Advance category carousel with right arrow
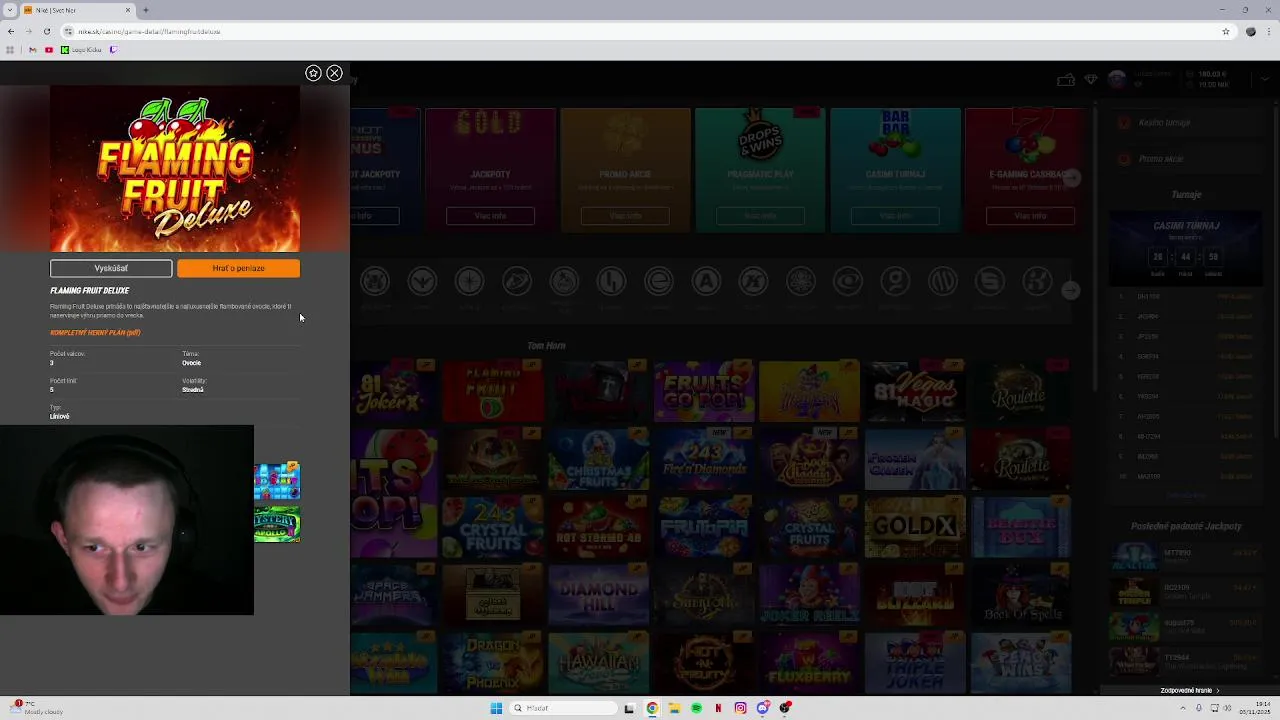Image resolution: width=1280 pixels, height=720 pixels. tap(1071, 179)
